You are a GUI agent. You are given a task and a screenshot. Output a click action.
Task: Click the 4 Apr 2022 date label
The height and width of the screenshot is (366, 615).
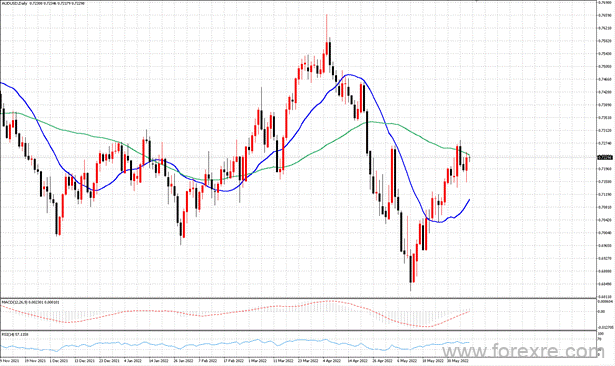(x=331, y=360)
